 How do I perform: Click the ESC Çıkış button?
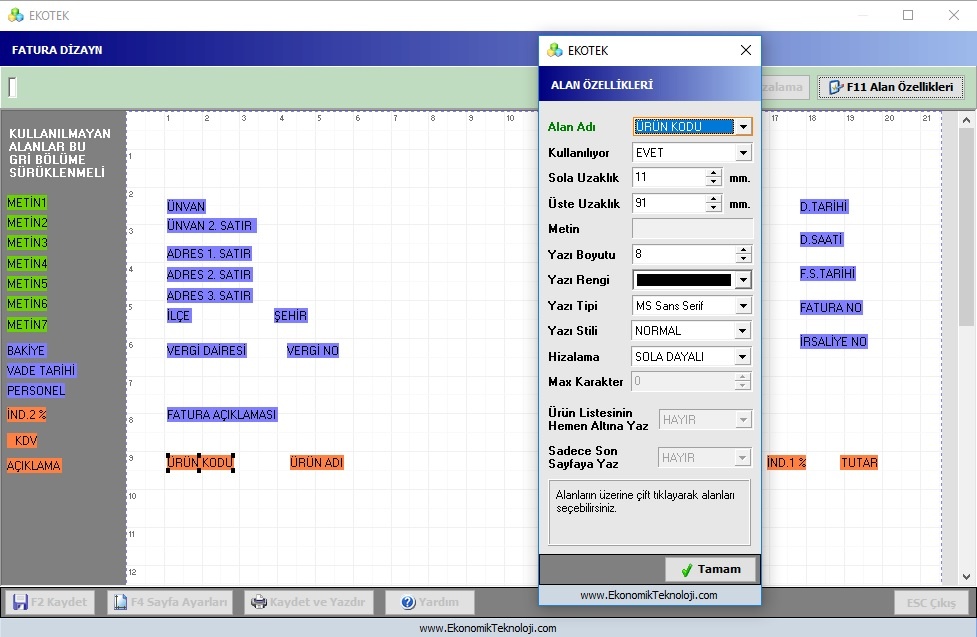coord(931,603)
